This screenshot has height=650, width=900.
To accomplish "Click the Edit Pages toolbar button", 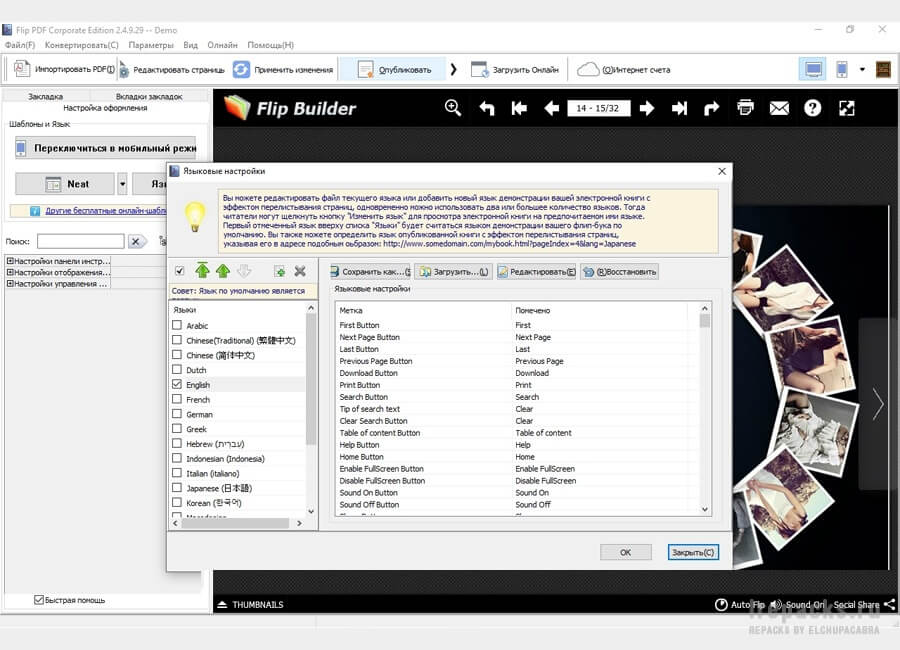I will pyautogui.click(x=172, y=69).
